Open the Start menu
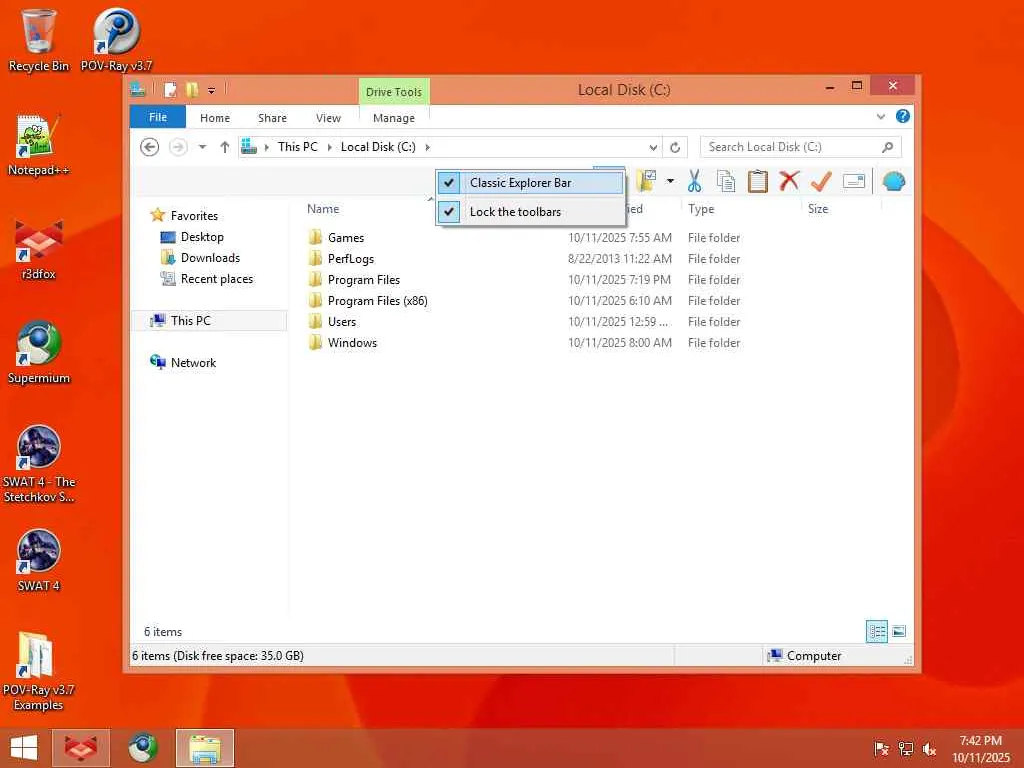Screen dimensions: 1024x768 point(24,748)
